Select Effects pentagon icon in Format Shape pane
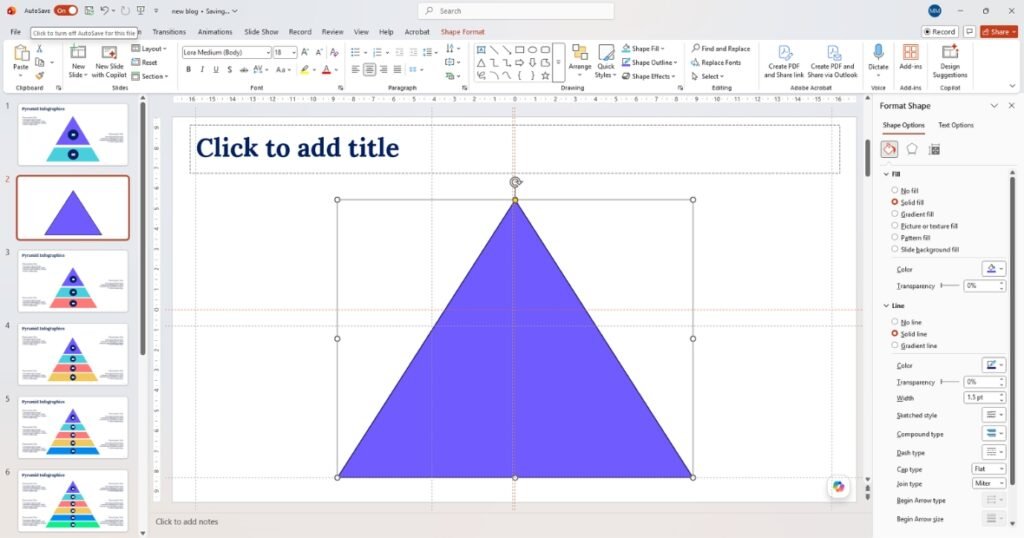 (912, 150)
